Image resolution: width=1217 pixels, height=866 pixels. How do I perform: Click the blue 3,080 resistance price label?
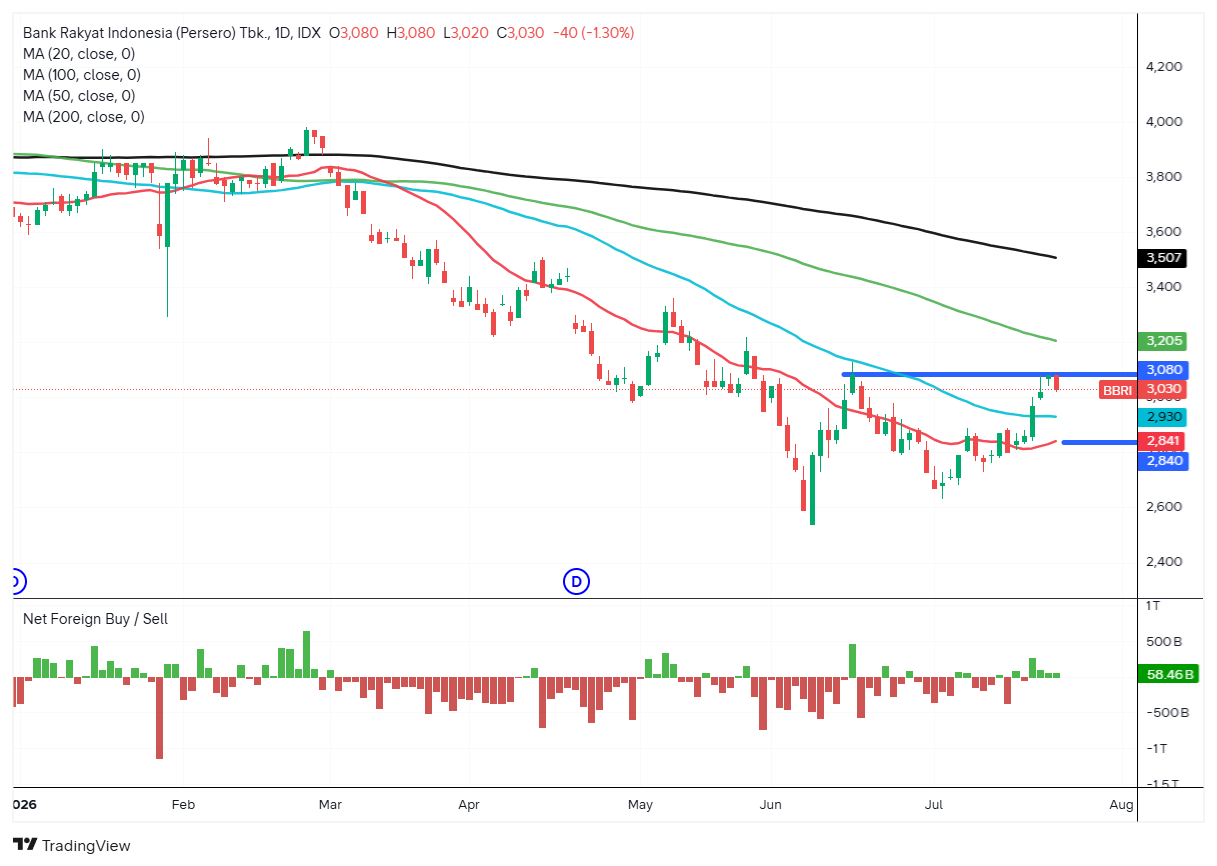(x=1163, y=369)
